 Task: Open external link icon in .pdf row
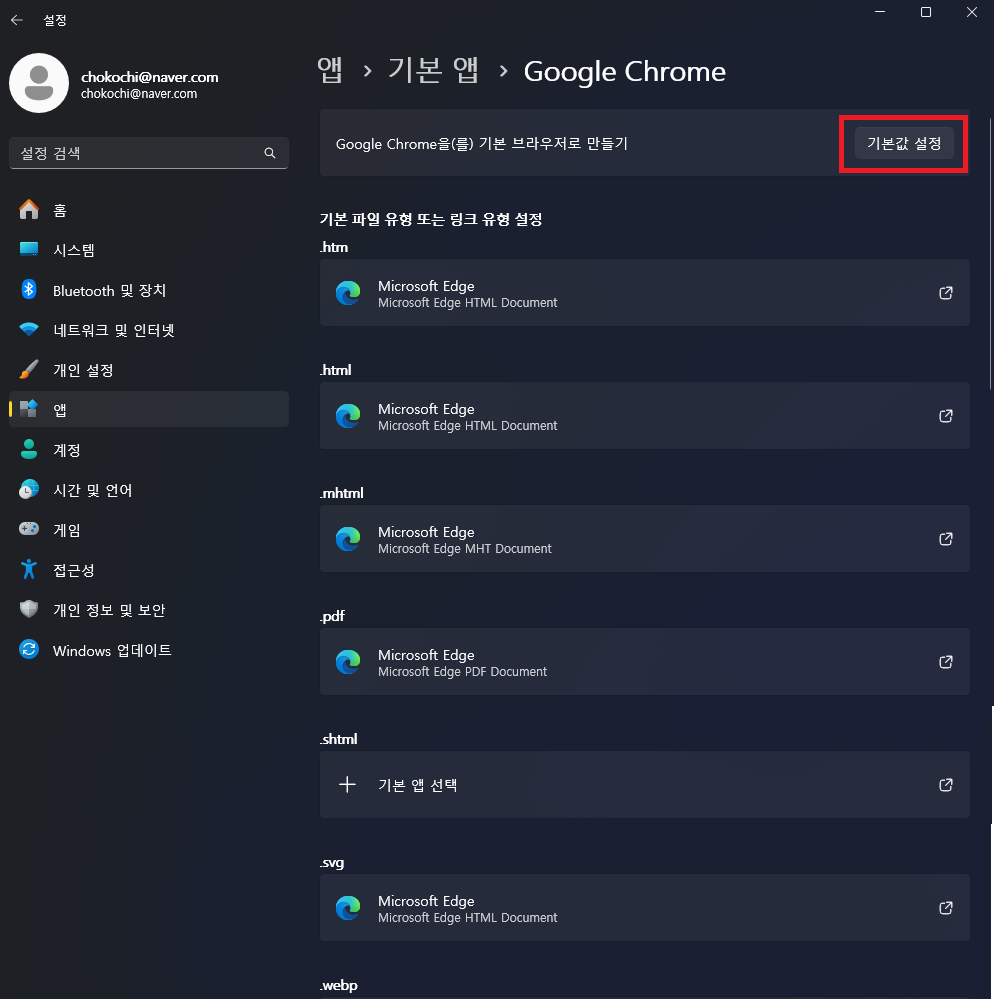click(946, 662)
